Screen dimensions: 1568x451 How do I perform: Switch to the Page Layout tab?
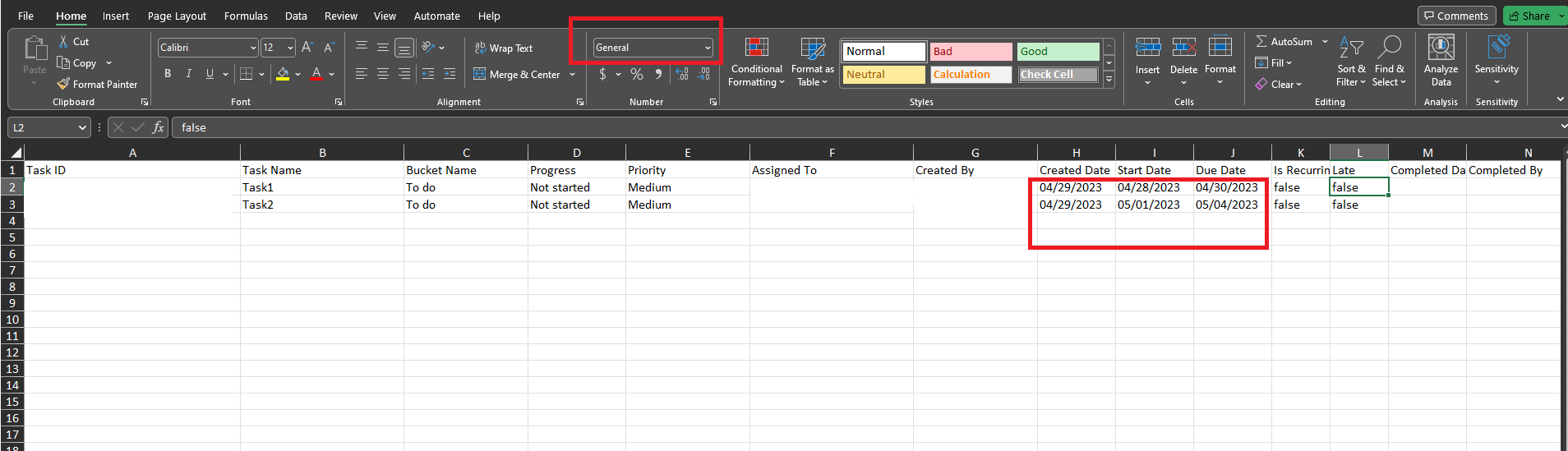click(177, 16)
